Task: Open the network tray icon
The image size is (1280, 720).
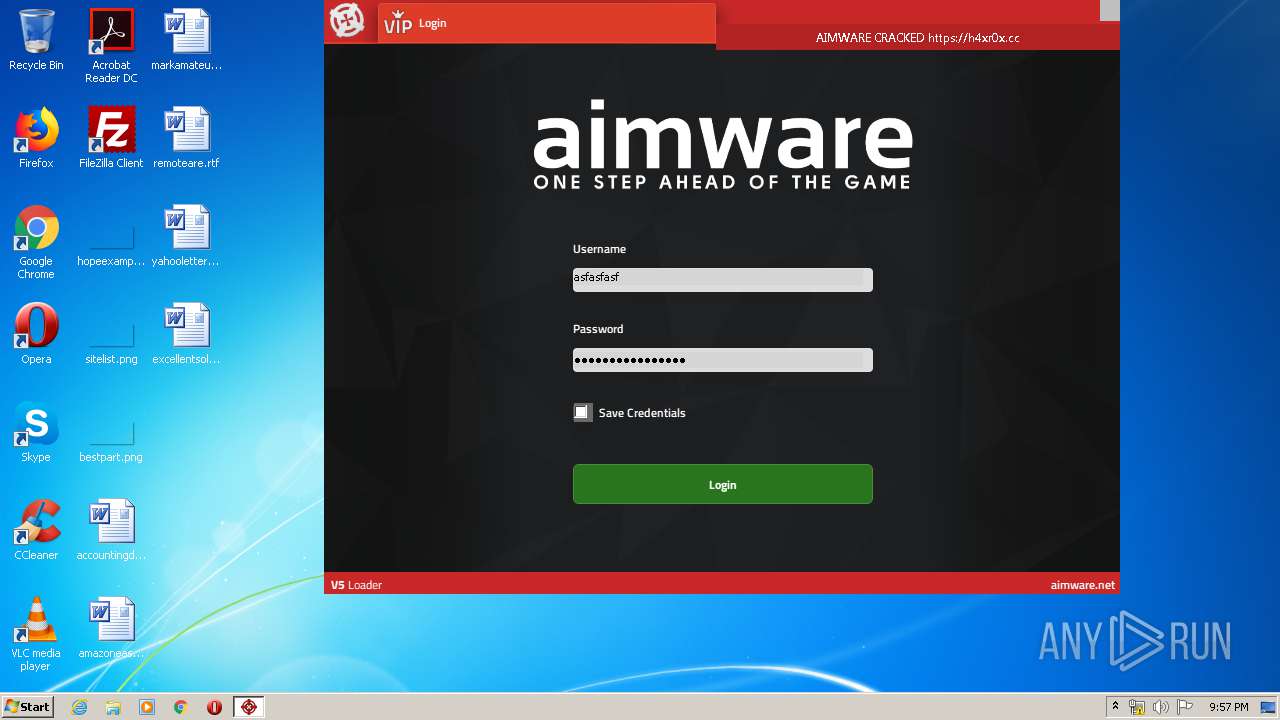Action: tap(1137, 707)
